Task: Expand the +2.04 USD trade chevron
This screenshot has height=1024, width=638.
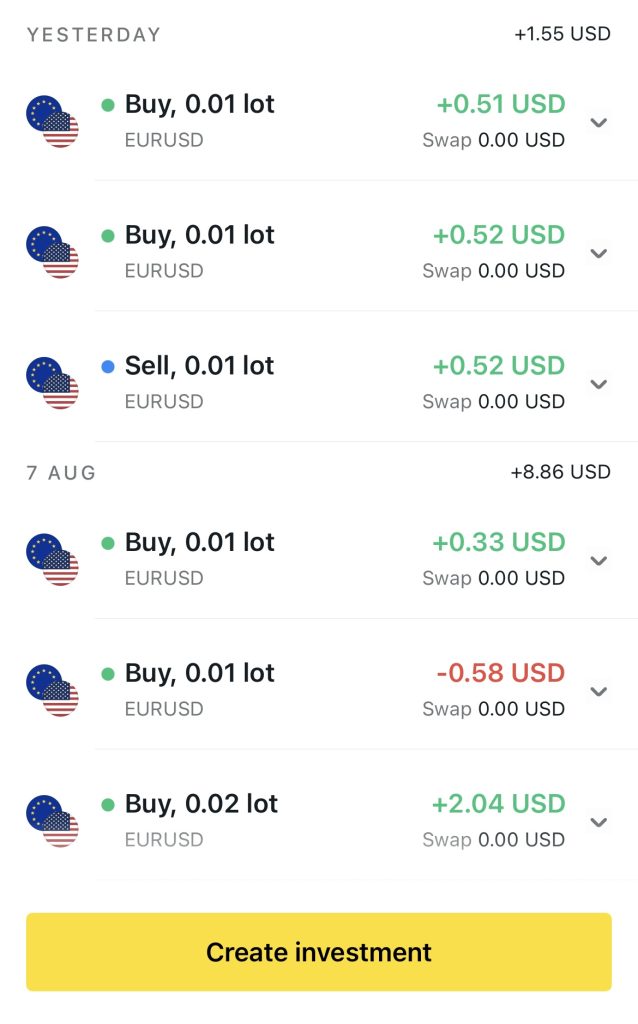Action: tap(599, 822)
